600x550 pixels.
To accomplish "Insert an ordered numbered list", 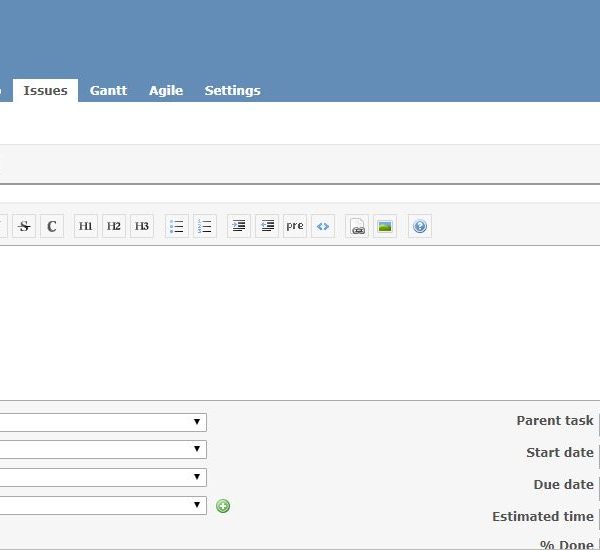I will [x=205, y=227].
